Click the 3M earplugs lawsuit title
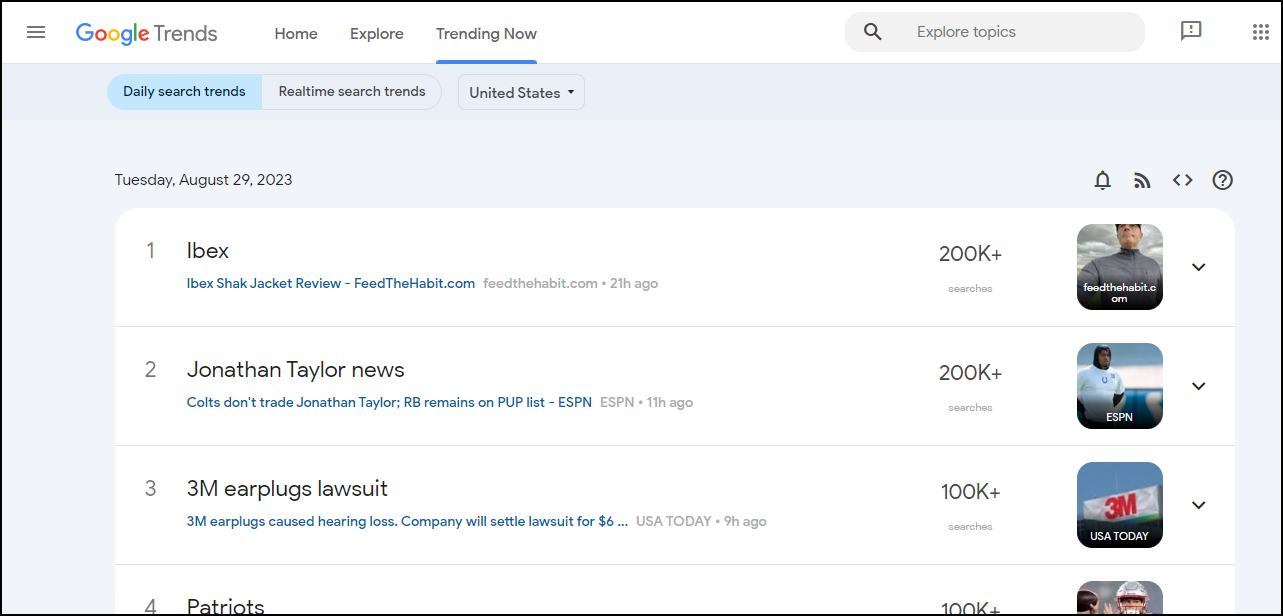Screen dimensions: 1283x616 (287, 488)
